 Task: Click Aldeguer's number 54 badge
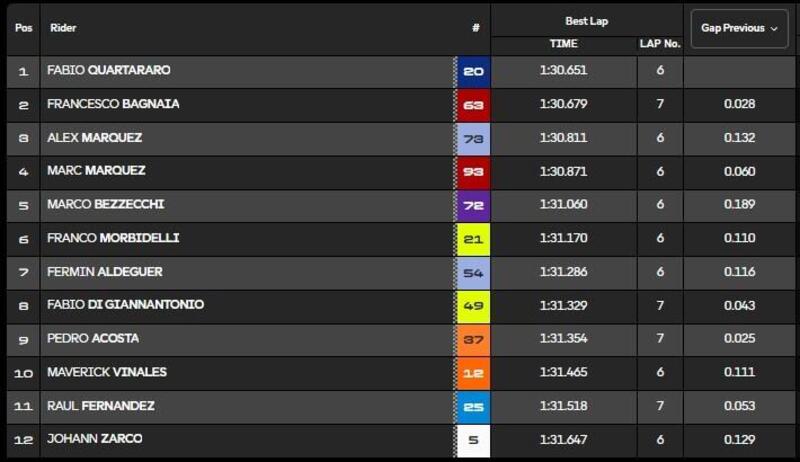[x=473, y=272]
